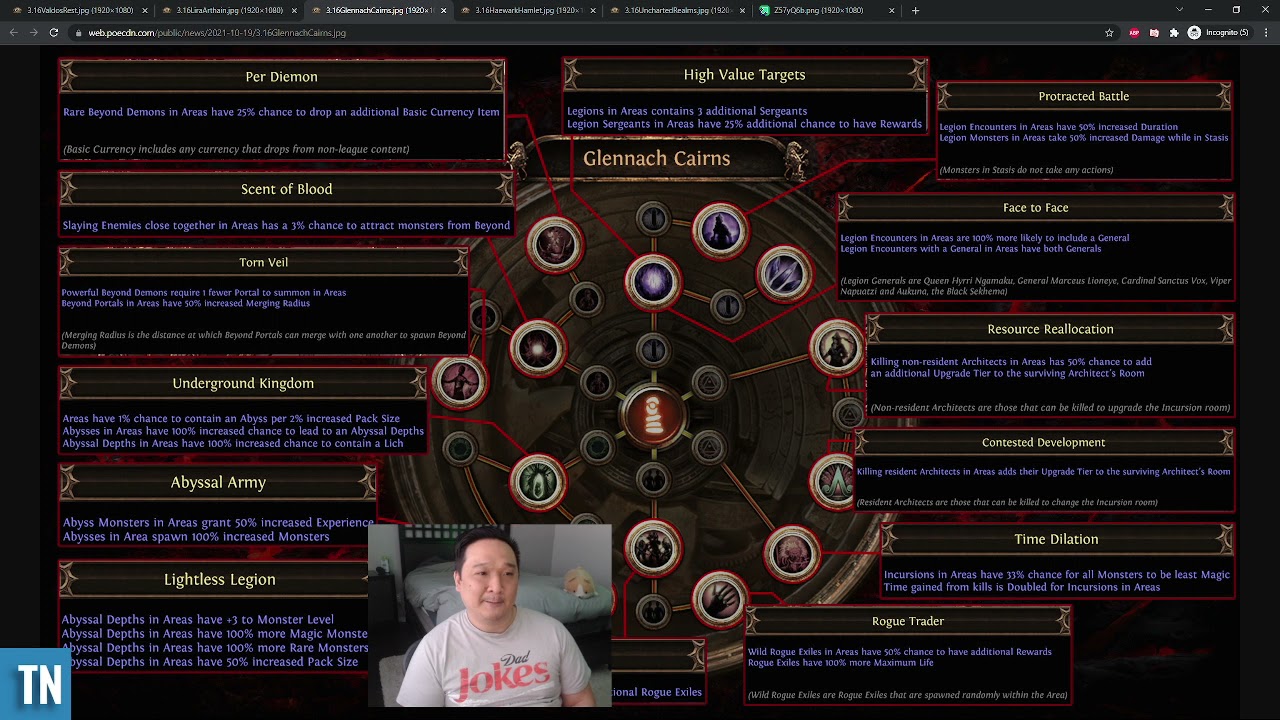1280x720 pixels.
Task: Close the Z57yQ6b.png tab
Action: pyautogui.click(x=891, y=10)
